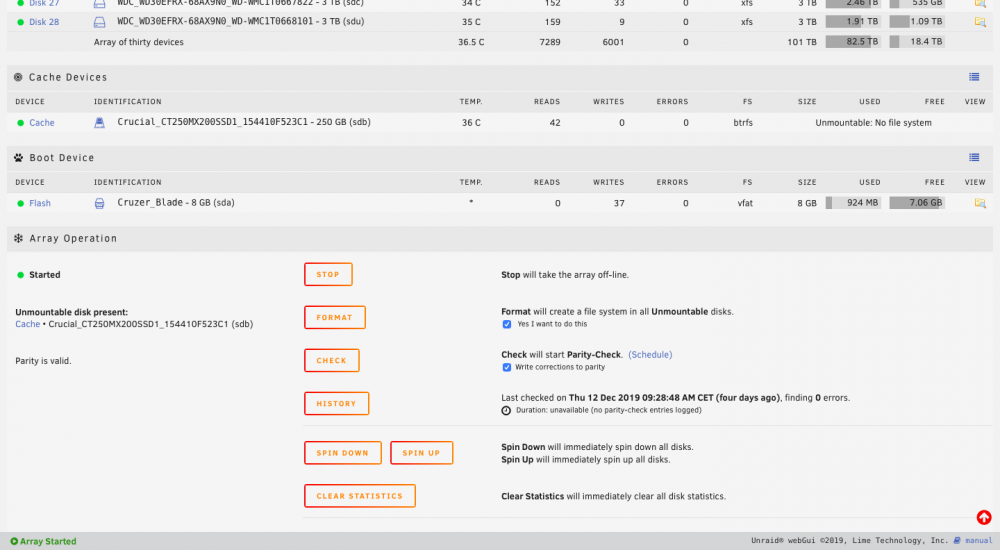Click the Array Started status icon
Screen dimensions: 1000x550
(x=14, y=541)
